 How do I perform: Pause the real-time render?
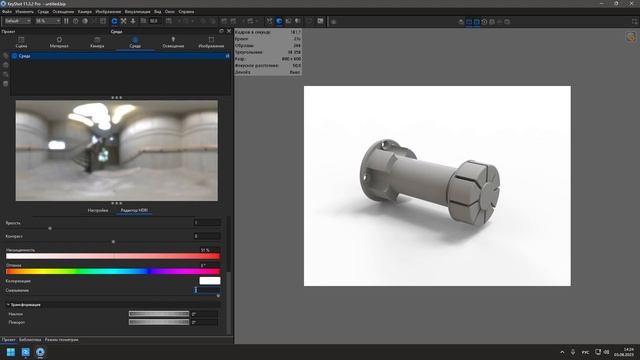[66, 21]
